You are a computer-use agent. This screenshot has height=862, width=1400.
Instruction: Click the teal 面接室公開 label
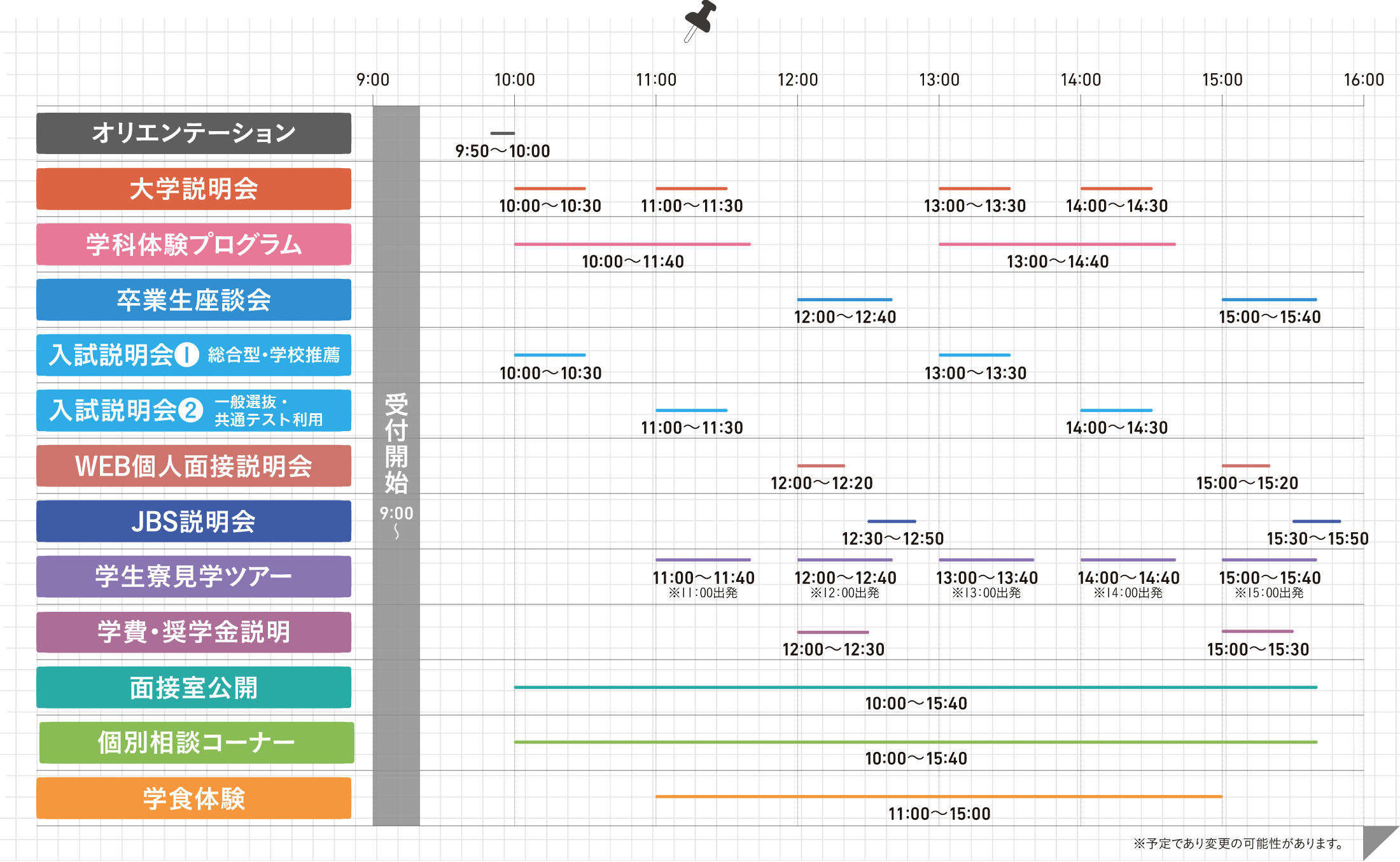pyautogui.click(x=193, y=688)
